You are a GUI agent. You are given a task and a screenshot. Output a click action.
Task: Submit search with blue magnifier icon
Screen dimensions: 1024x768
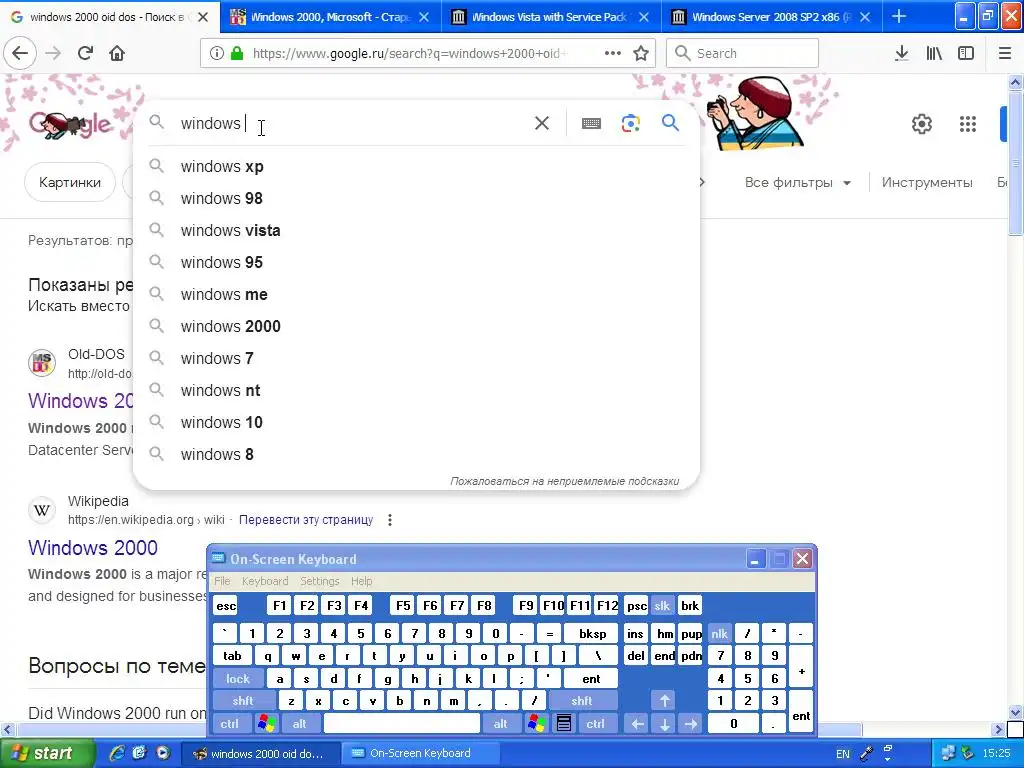(670, 122)
